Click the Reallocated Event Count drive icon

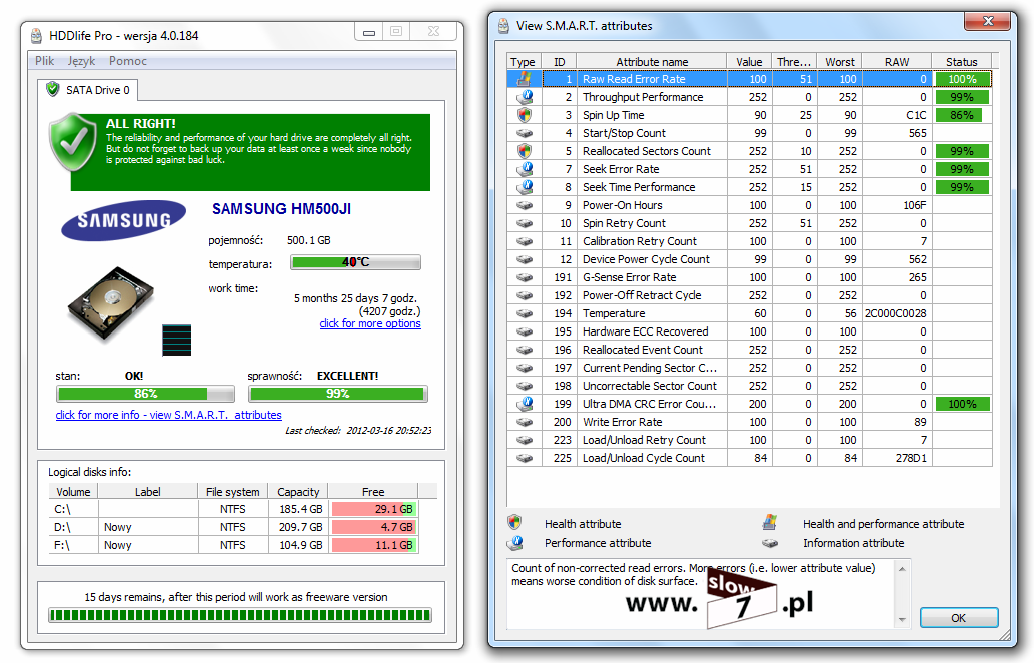click(525, 350)
